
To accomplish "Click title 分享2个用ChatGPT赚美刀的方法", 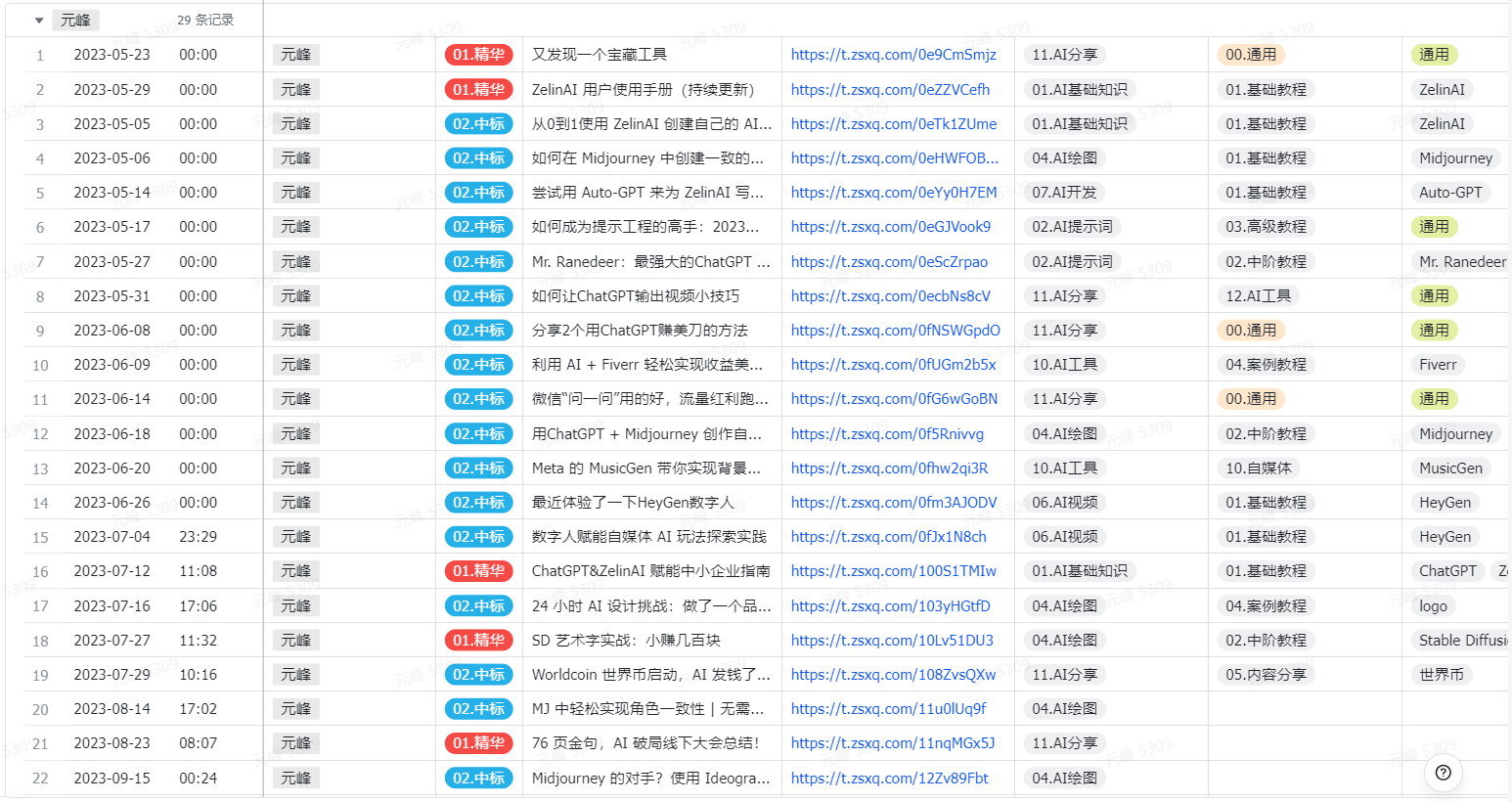I will pos(640,331).
